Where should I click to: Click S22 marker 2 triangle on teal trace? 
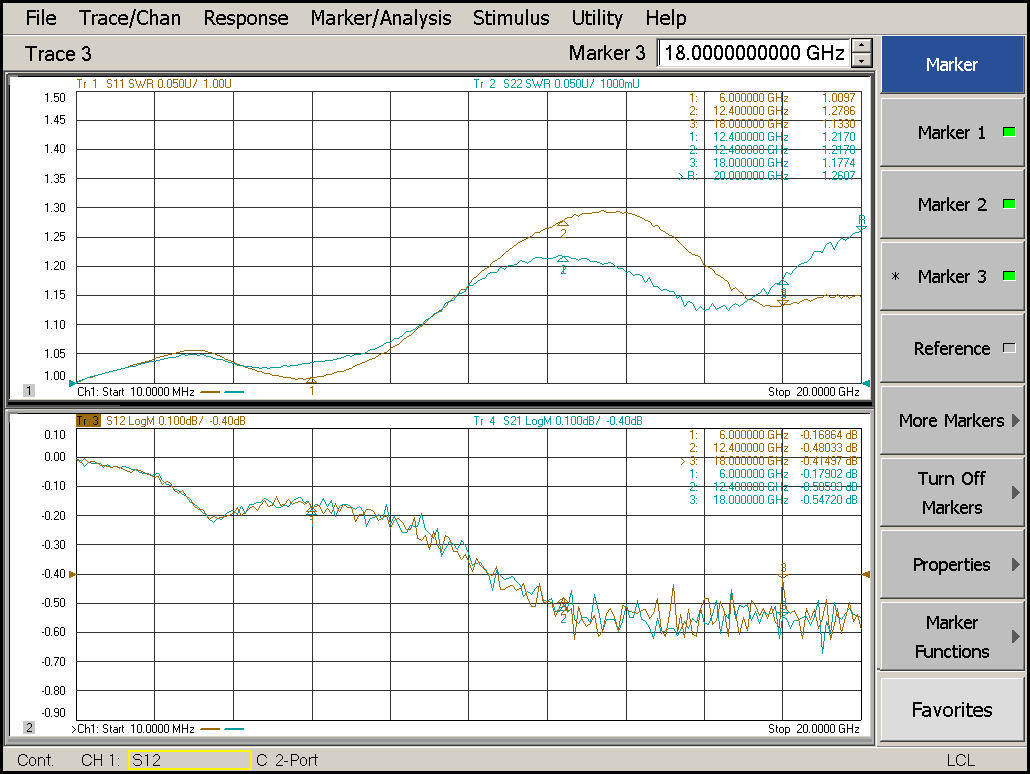click(563, 260)
